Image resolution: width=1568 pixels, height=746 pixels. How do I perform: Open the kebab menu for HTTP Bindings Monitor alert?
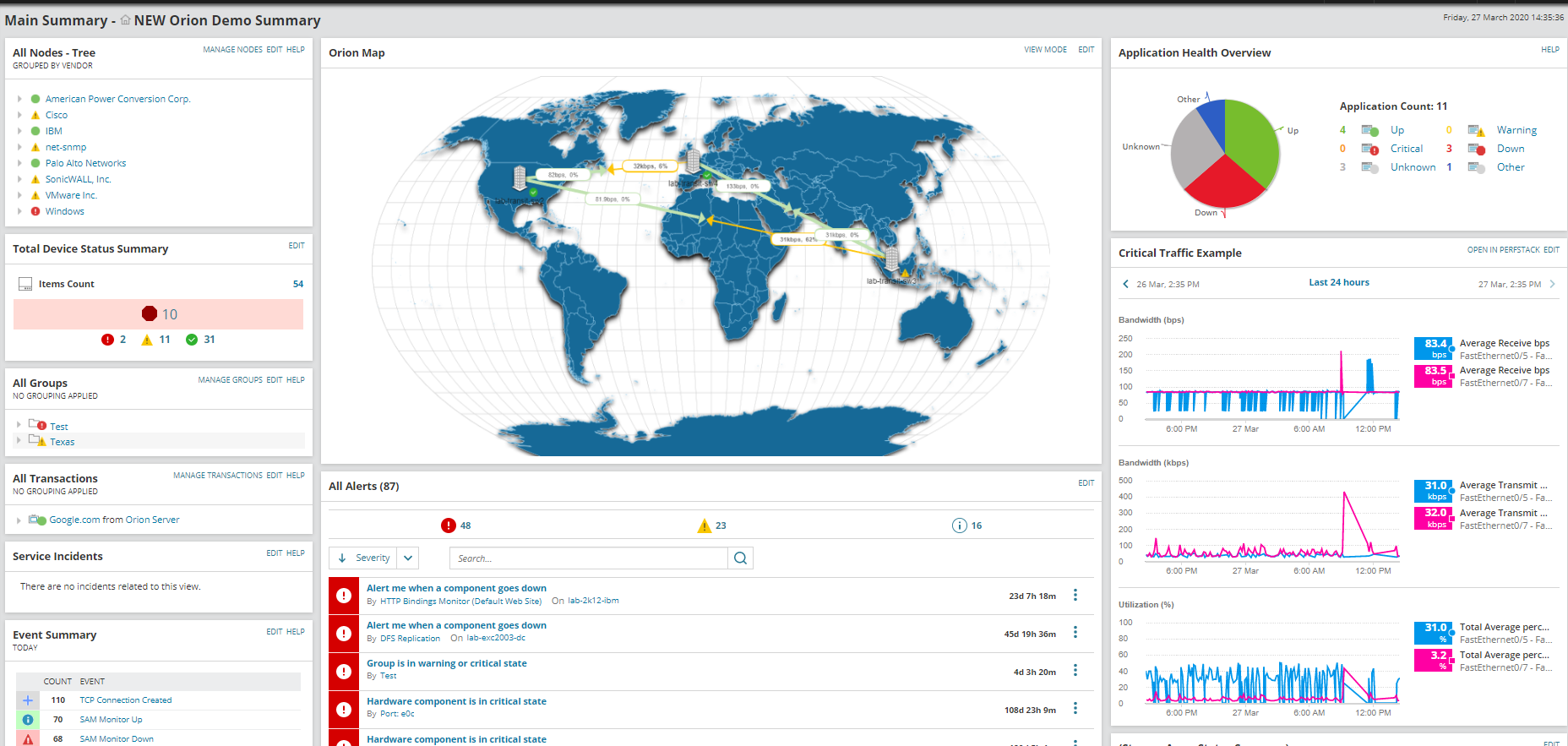(x=1075, y=596)
